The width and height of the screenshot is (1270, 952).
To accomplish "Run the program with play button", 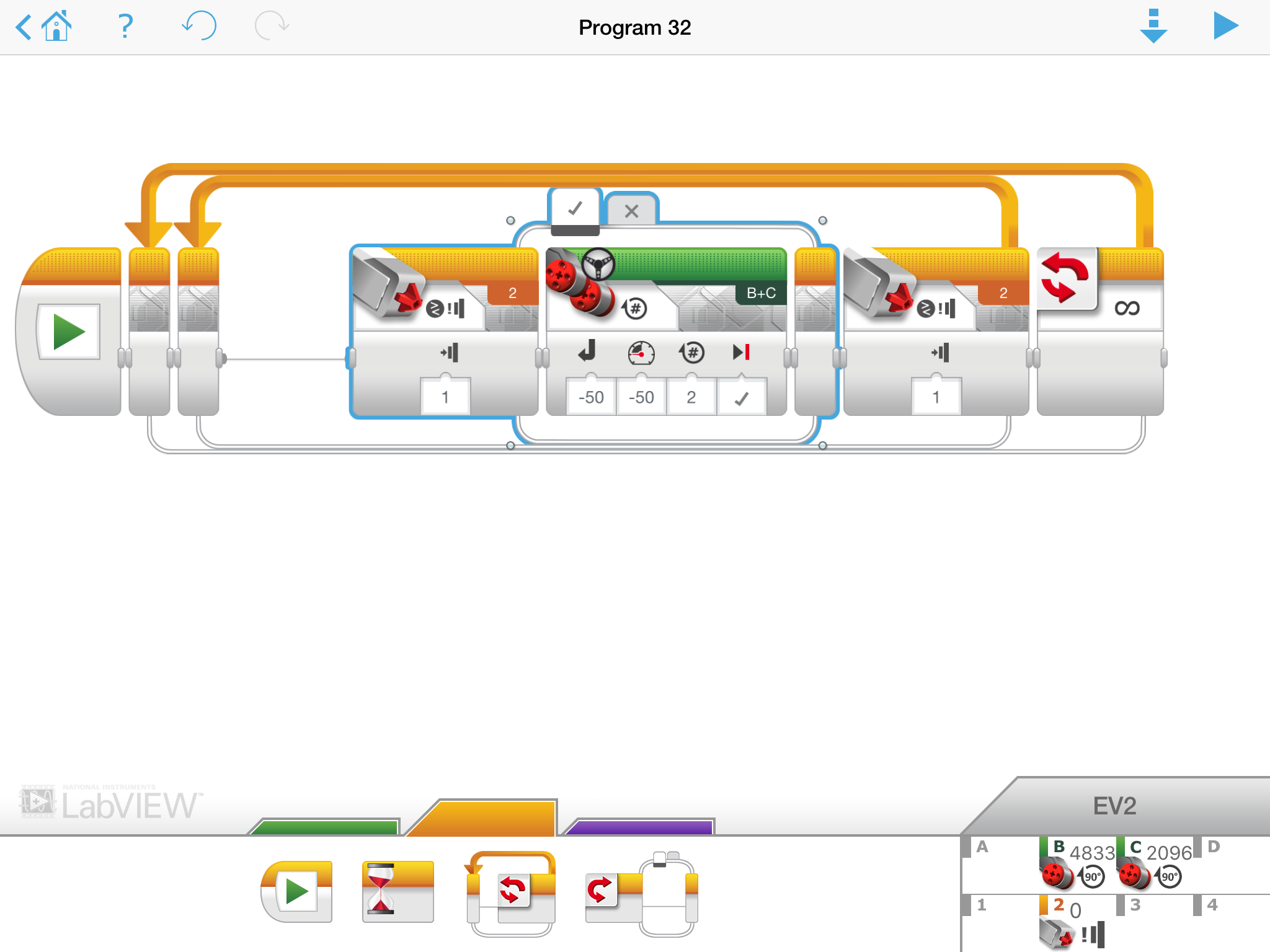I will [1225, 27].
